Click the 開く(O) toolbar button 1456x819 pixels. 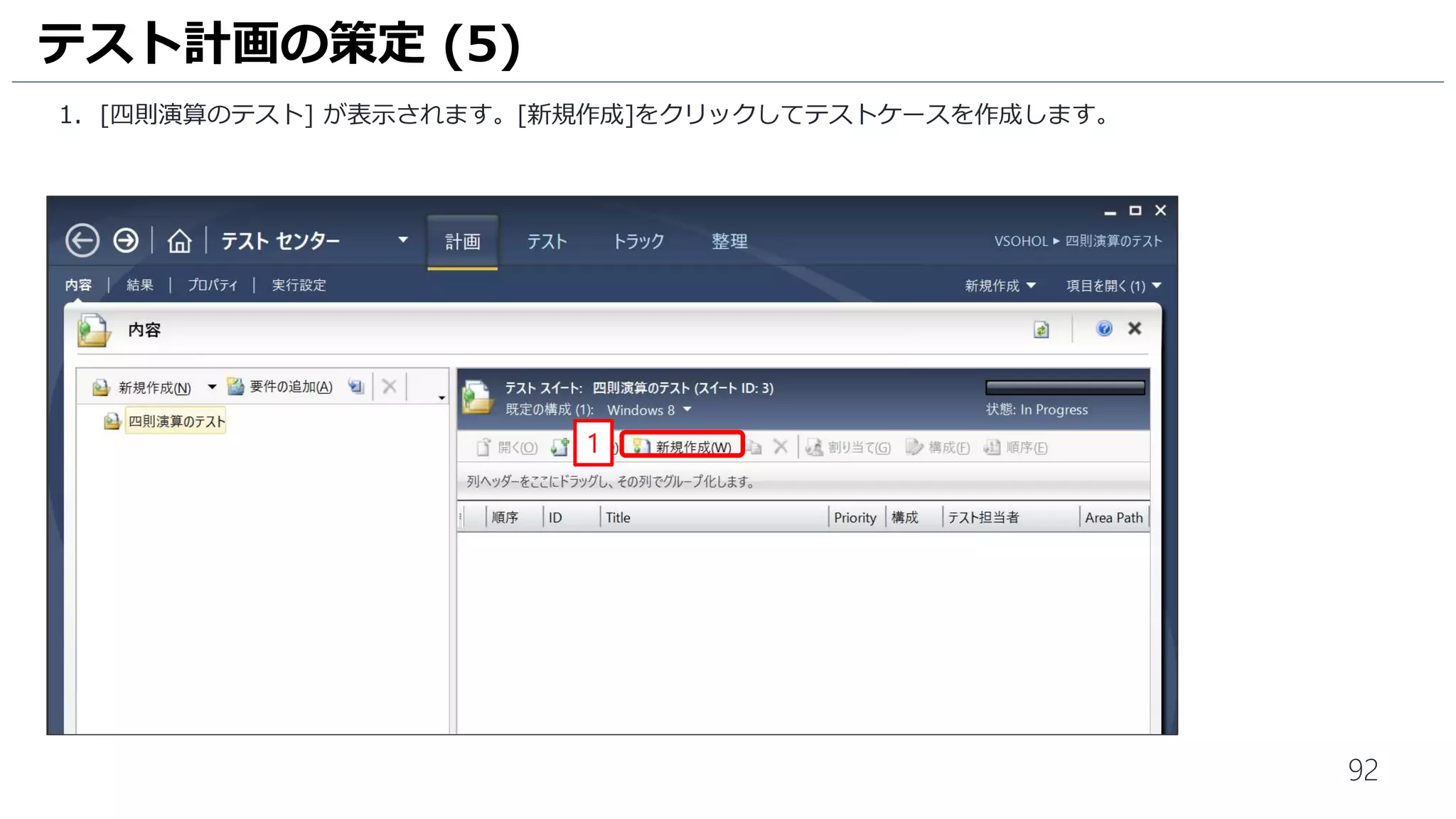pos(507,447)
